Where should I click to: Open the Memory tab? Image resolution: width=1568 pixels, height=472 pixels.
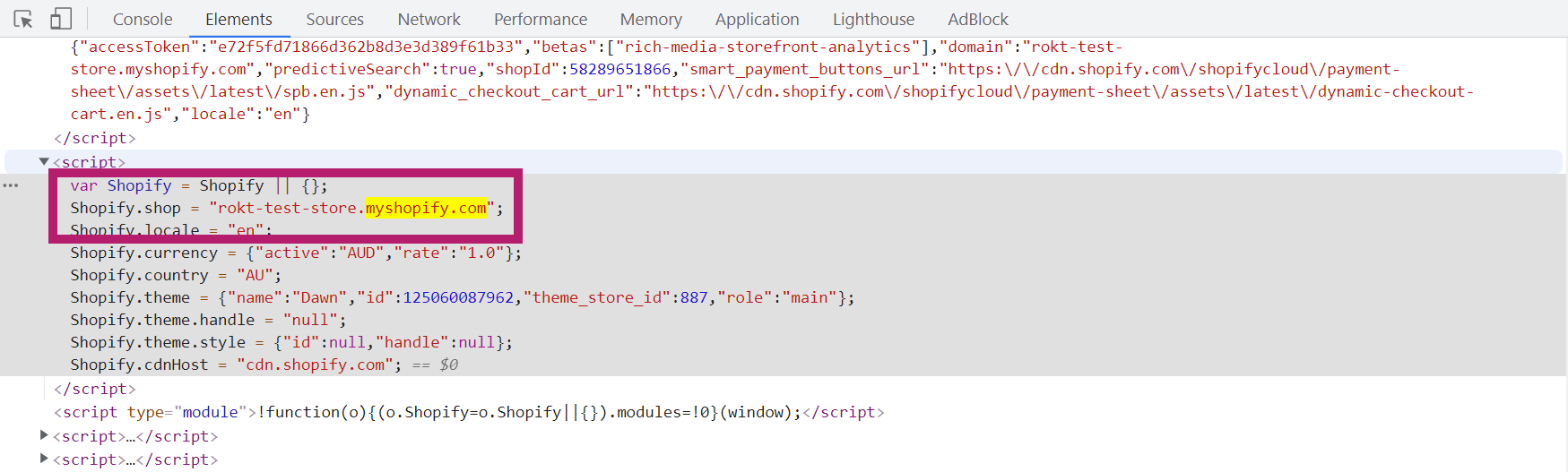tap(651, 19)
